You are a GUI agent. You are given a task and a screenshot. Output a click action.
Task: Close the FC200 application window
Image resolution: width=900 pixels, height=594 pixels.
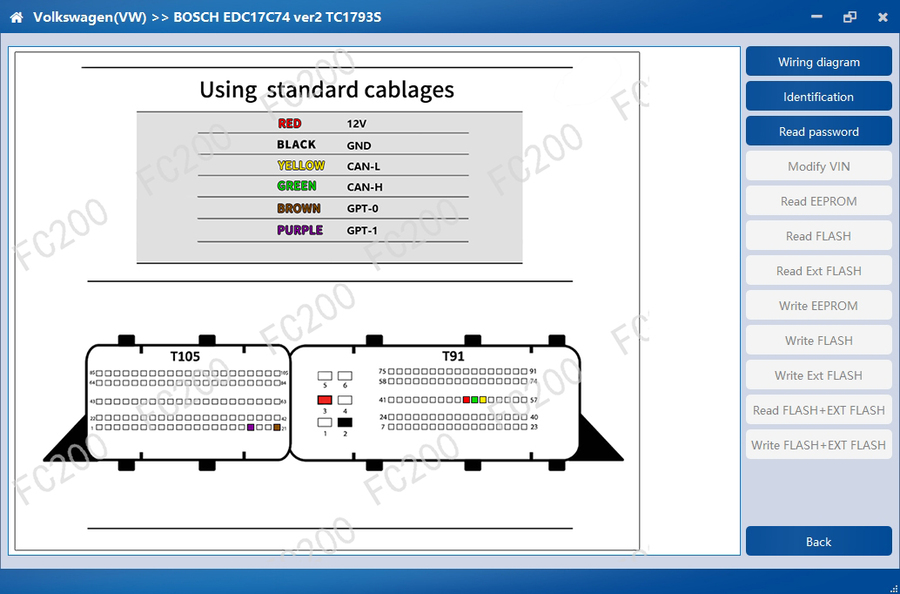(x=882, y=17)
